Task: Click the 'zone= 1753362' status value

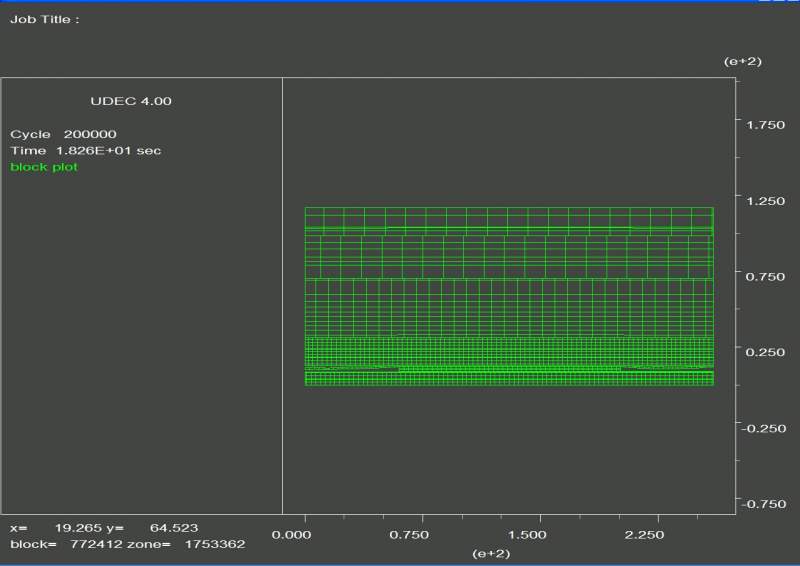Action: pos(186,544)
